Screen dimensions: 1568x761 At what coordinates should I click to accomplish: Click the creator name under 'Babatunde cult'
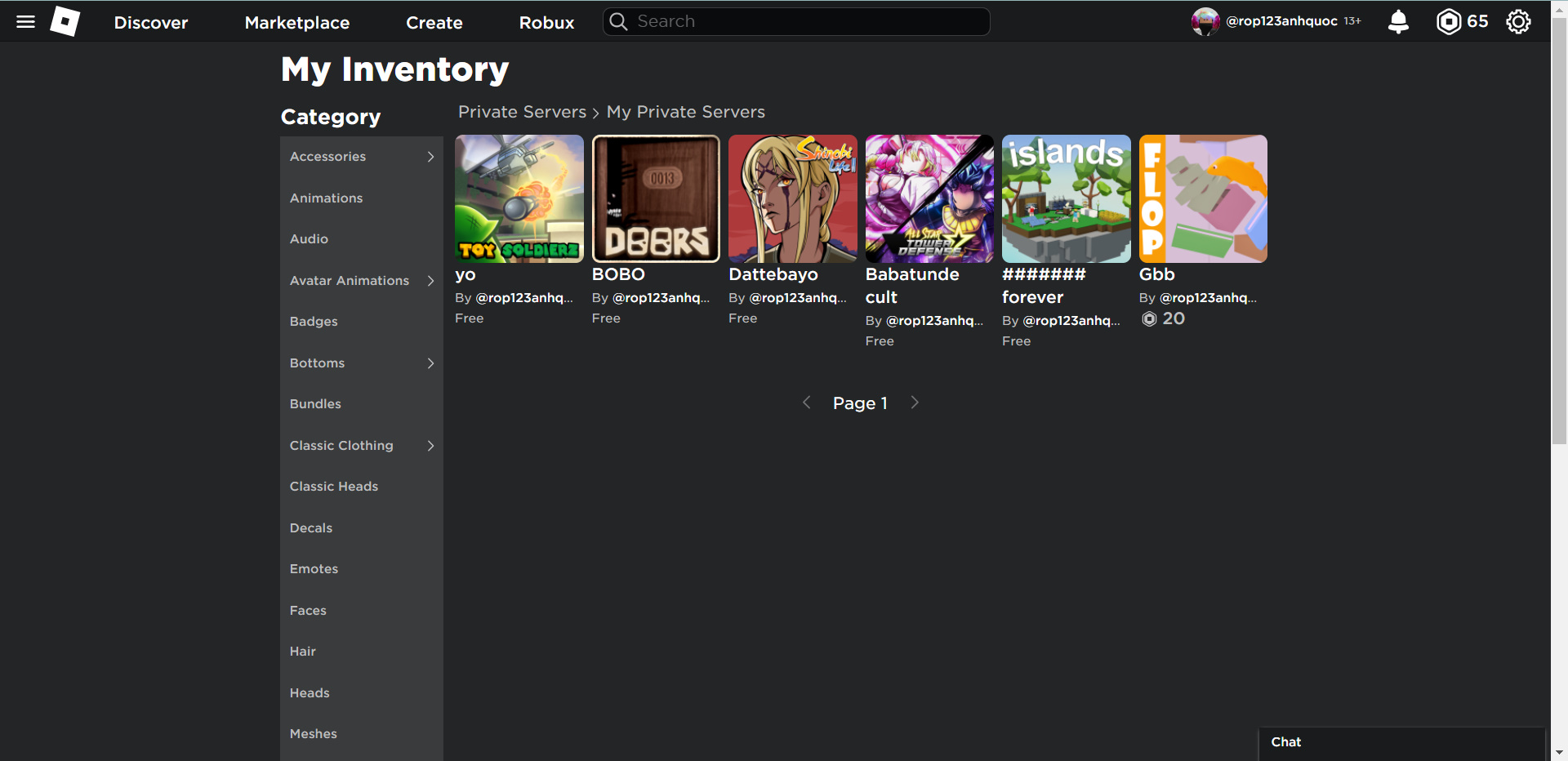[935, 321]
